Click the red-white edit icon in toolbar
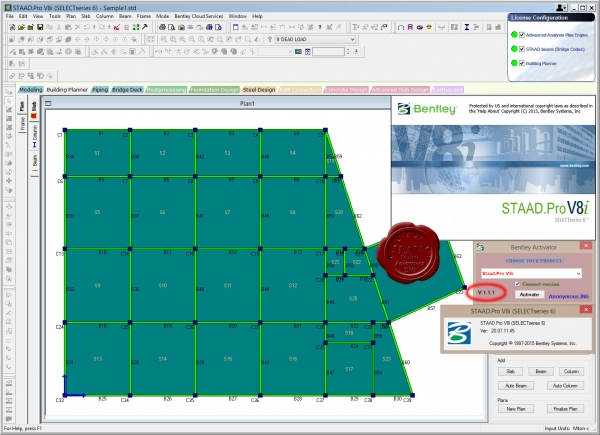Image resolution: width=600 pixels, height=435 pixels. (x=117, y=28)
